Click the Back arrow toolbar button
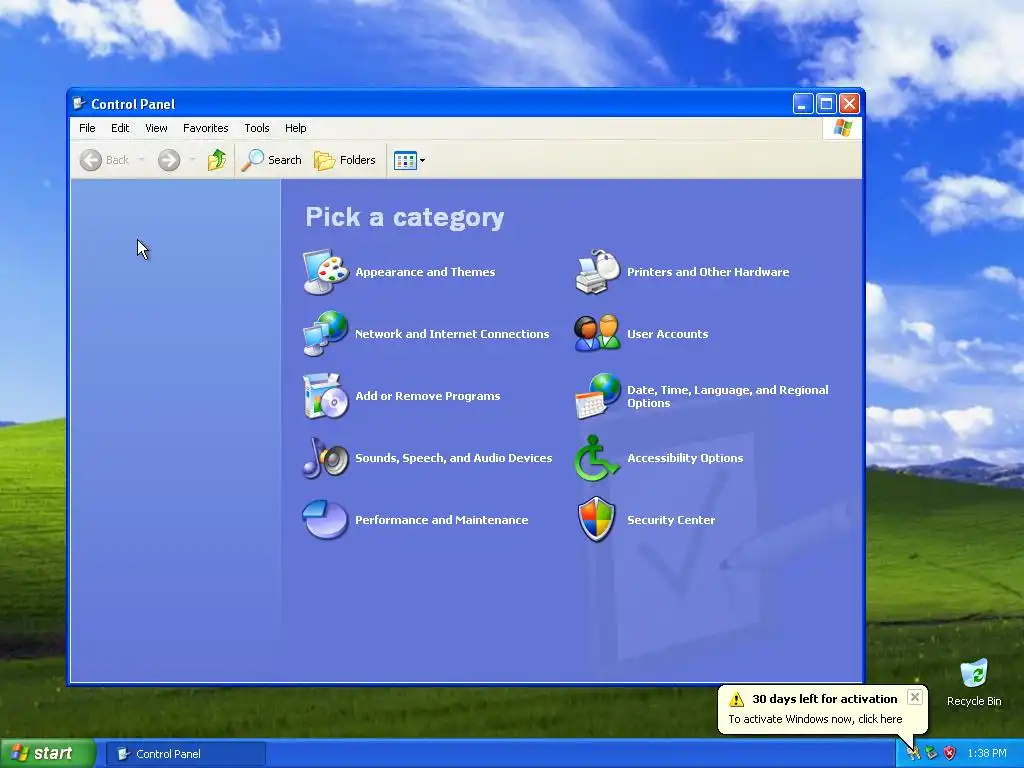The width and height of the screenshot is (1024, 768). click(104, 160)
